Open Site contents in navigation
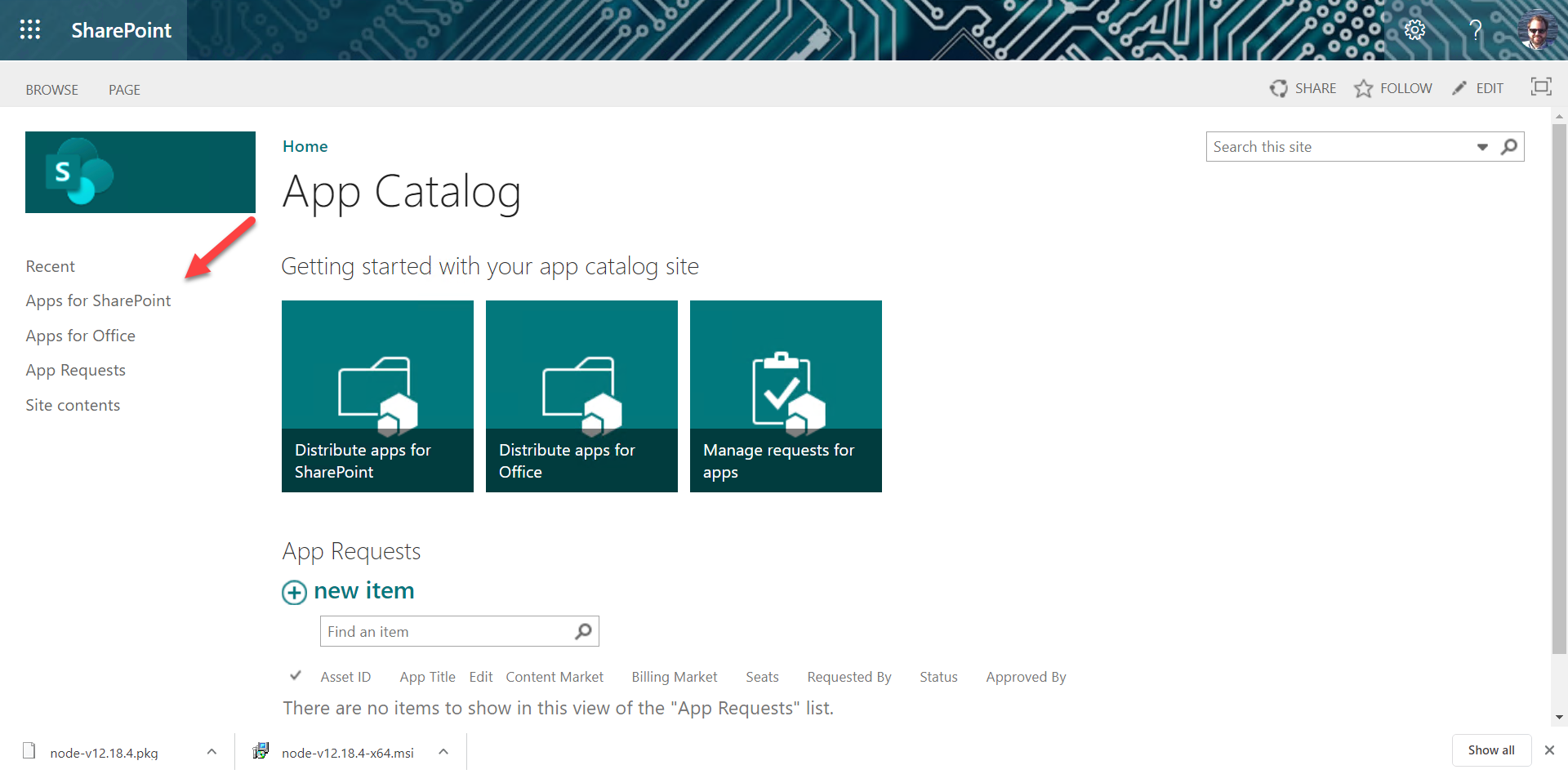1568x774 pixels. point(73,405)
